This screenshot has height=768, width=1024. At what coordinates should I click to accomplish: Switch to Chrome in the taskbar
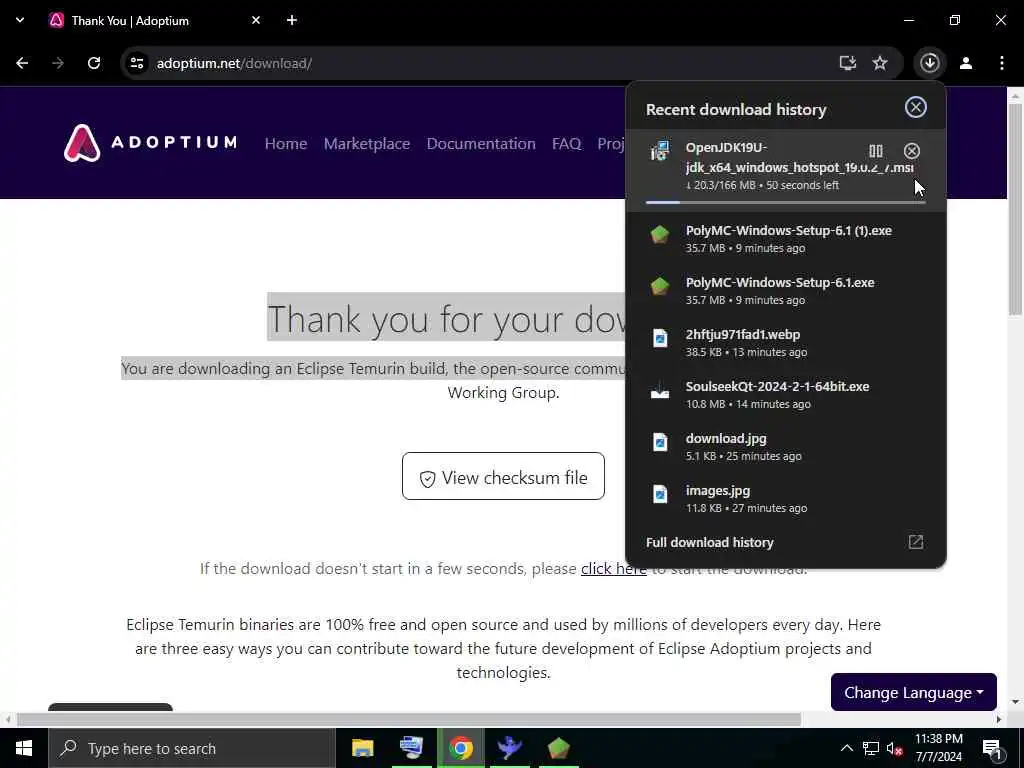(x=460, y=748)
